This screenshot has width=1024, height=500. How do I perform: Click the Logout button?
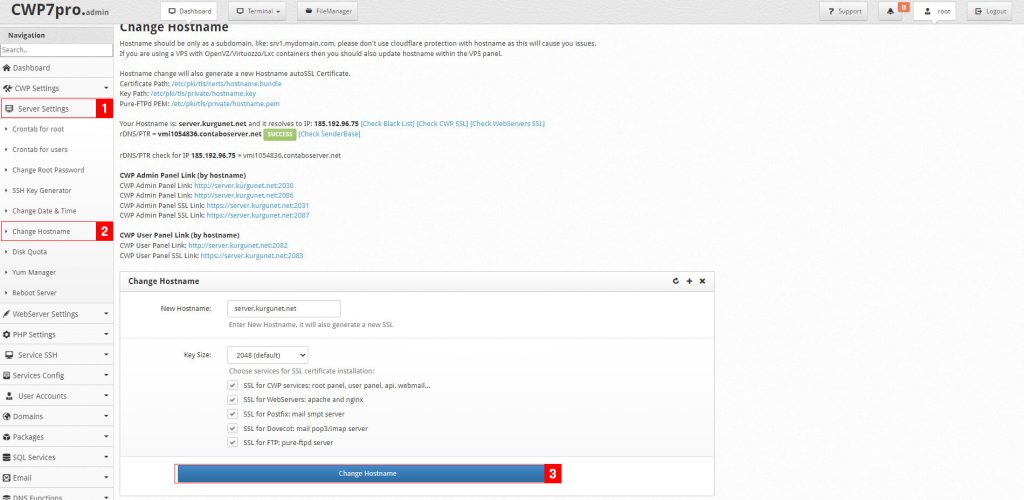(x=990, y=12)
